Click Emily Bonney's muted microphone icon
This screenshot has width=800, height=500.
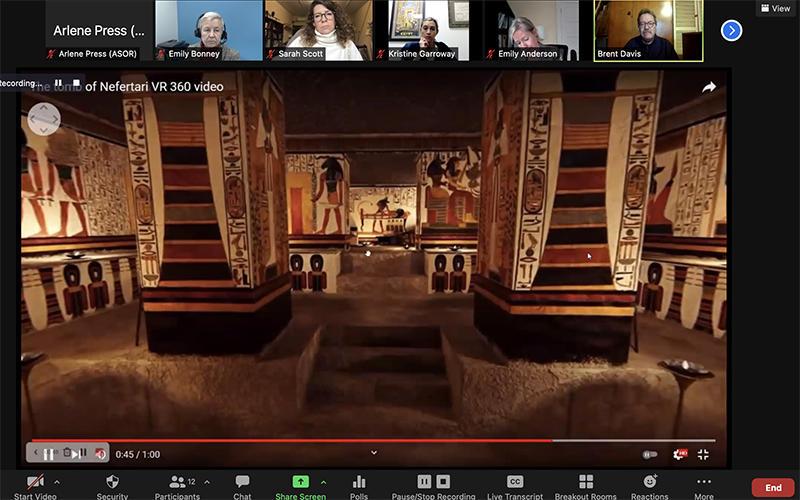coord(162,54)
